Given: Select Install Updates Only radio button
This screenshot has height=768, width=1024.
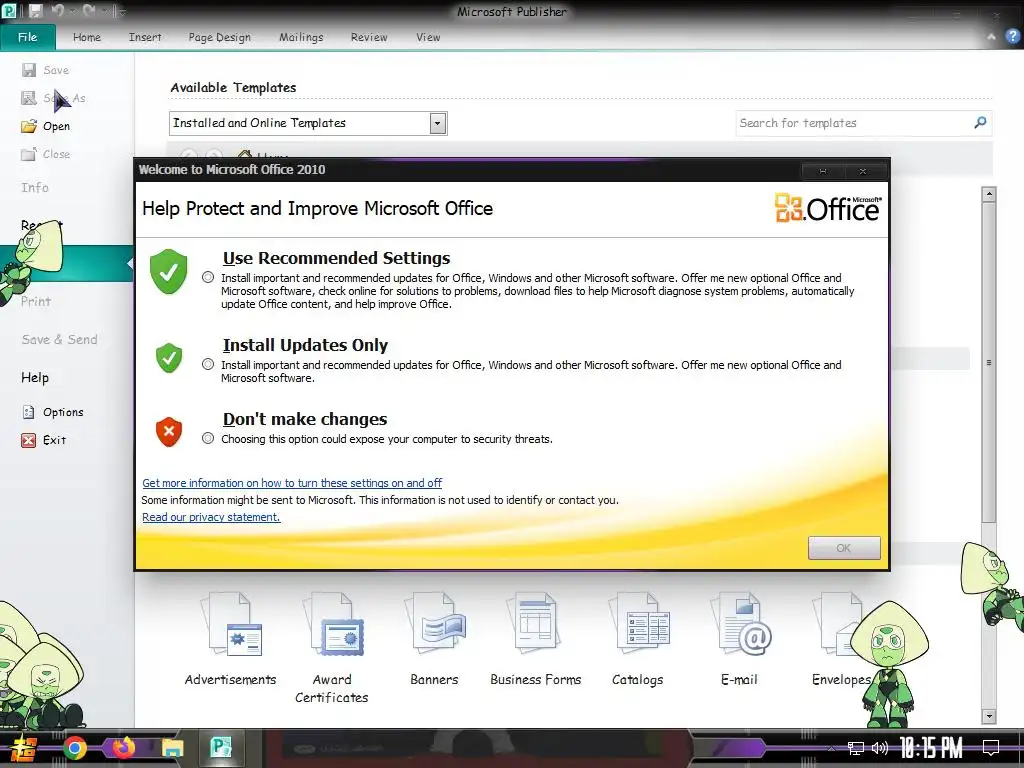Looking at the screenshot, I should pos(208,364).
